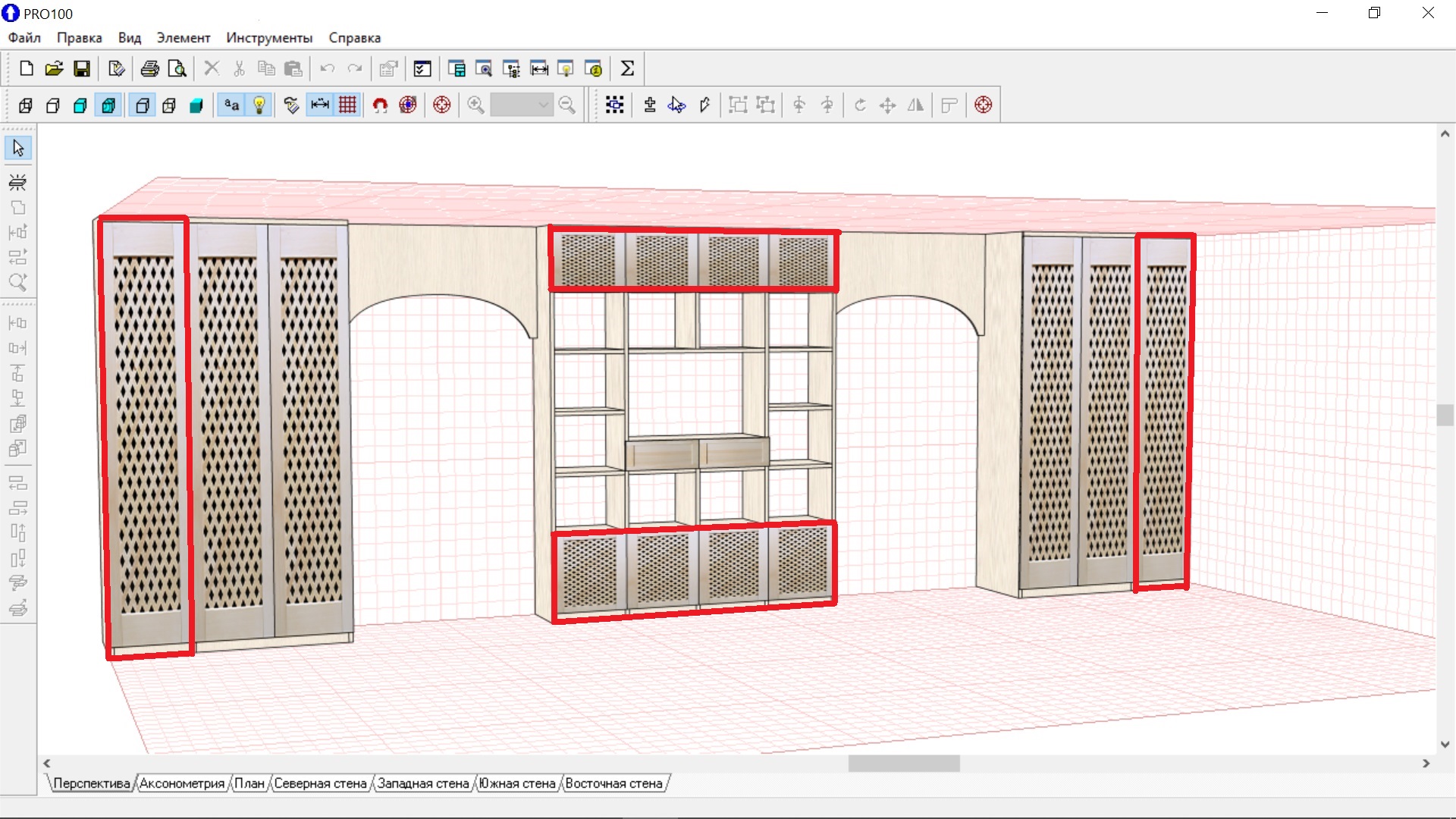The height and width of the screenshot is (819, 1456).
Task: Open the Элемент menu
Action: [183, 38]
